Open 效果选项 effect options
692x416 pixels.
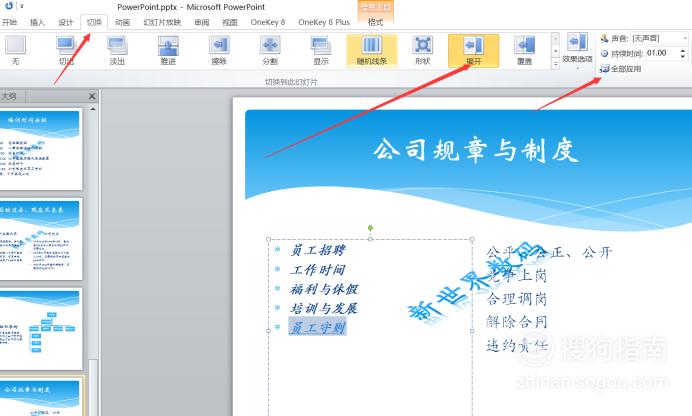(x=577, y=51)
